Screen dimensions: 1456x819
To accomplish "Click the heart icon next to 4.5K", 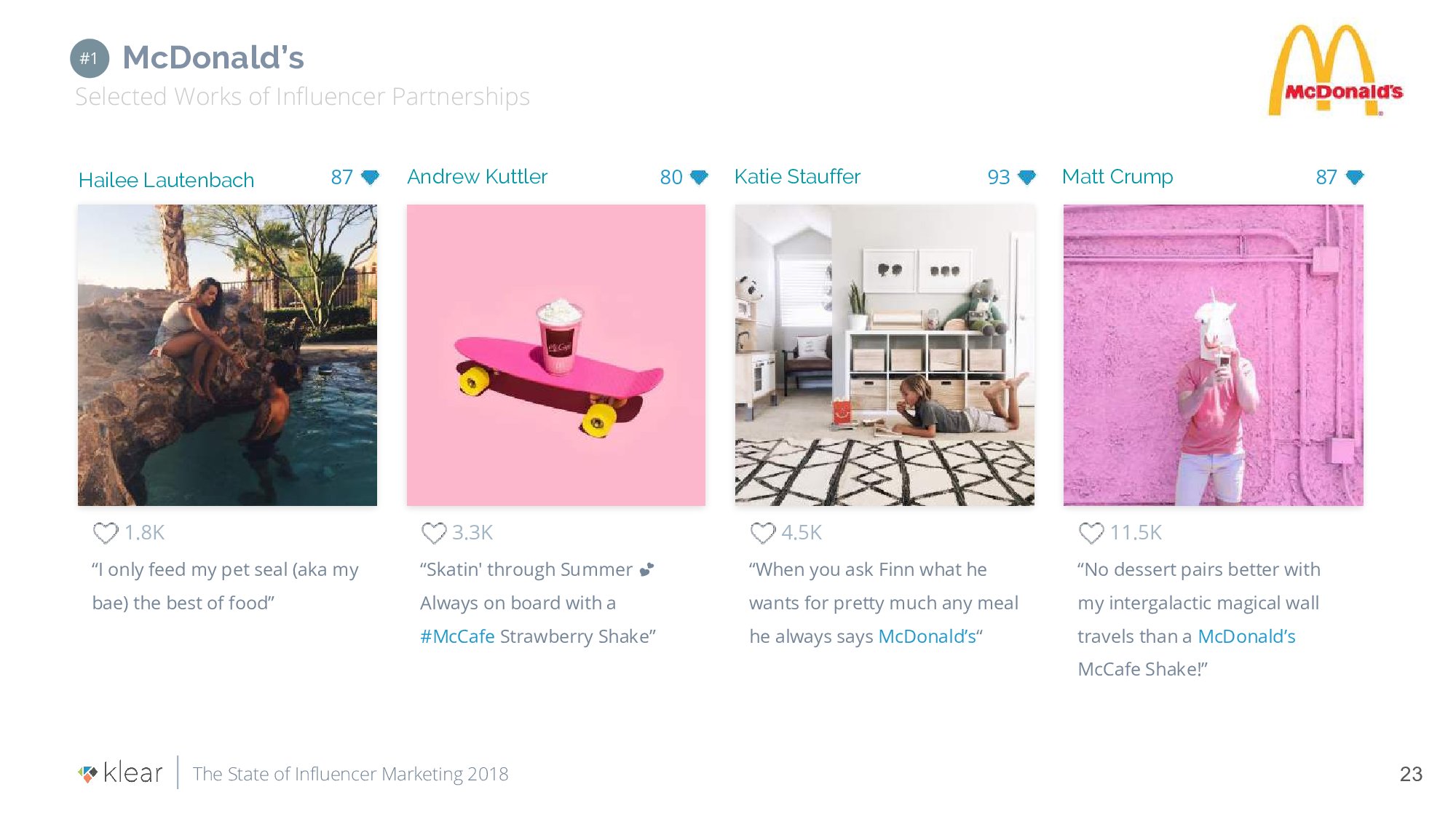I will [763, 533].
